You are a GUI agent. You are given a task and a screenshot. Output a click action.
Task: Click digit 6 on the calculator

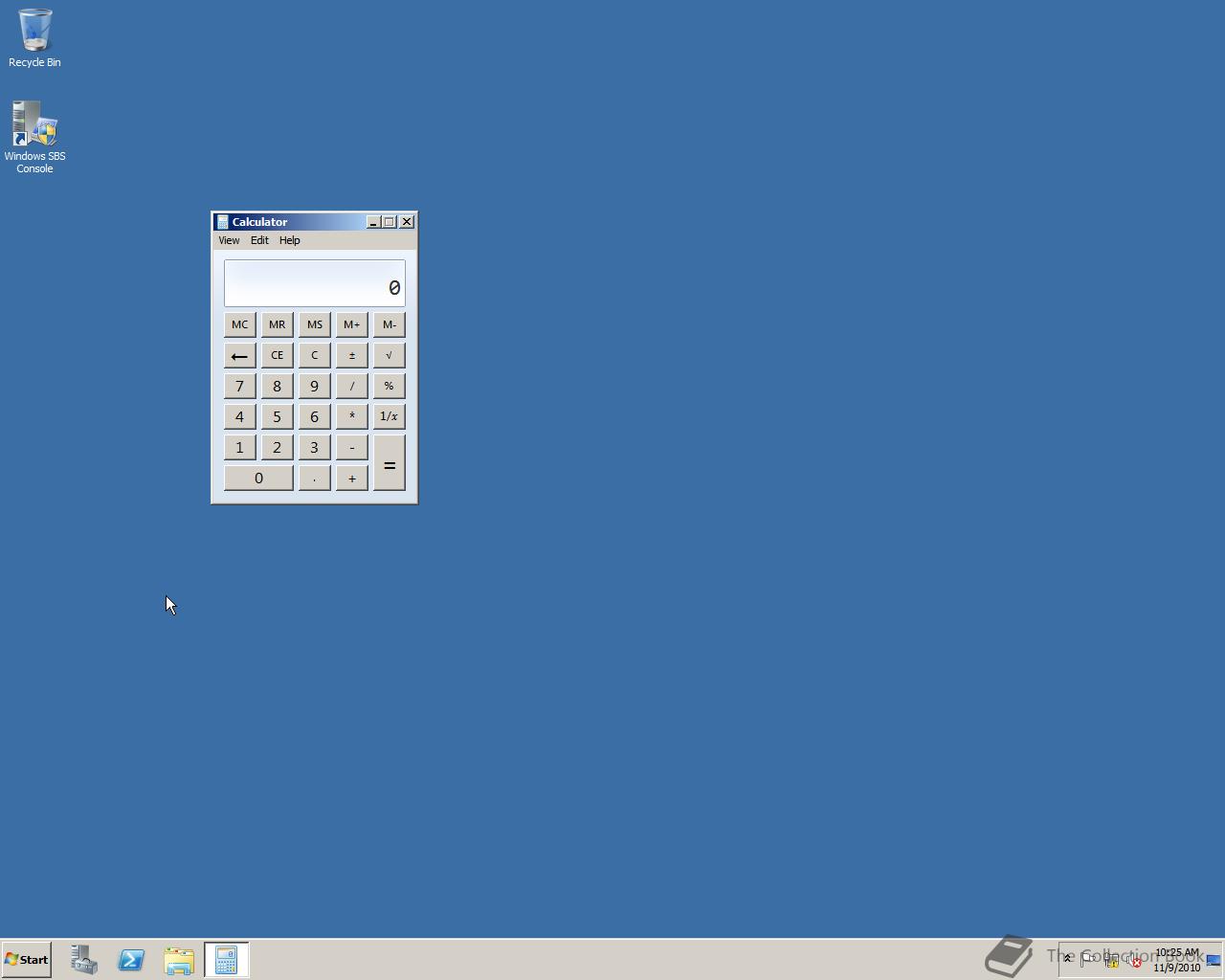click(314, 416)
